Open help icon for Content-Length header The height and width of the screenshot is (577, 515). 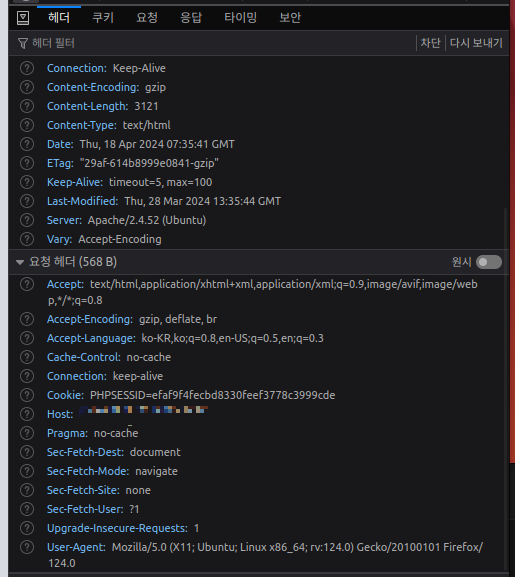(x=27, y=106)
